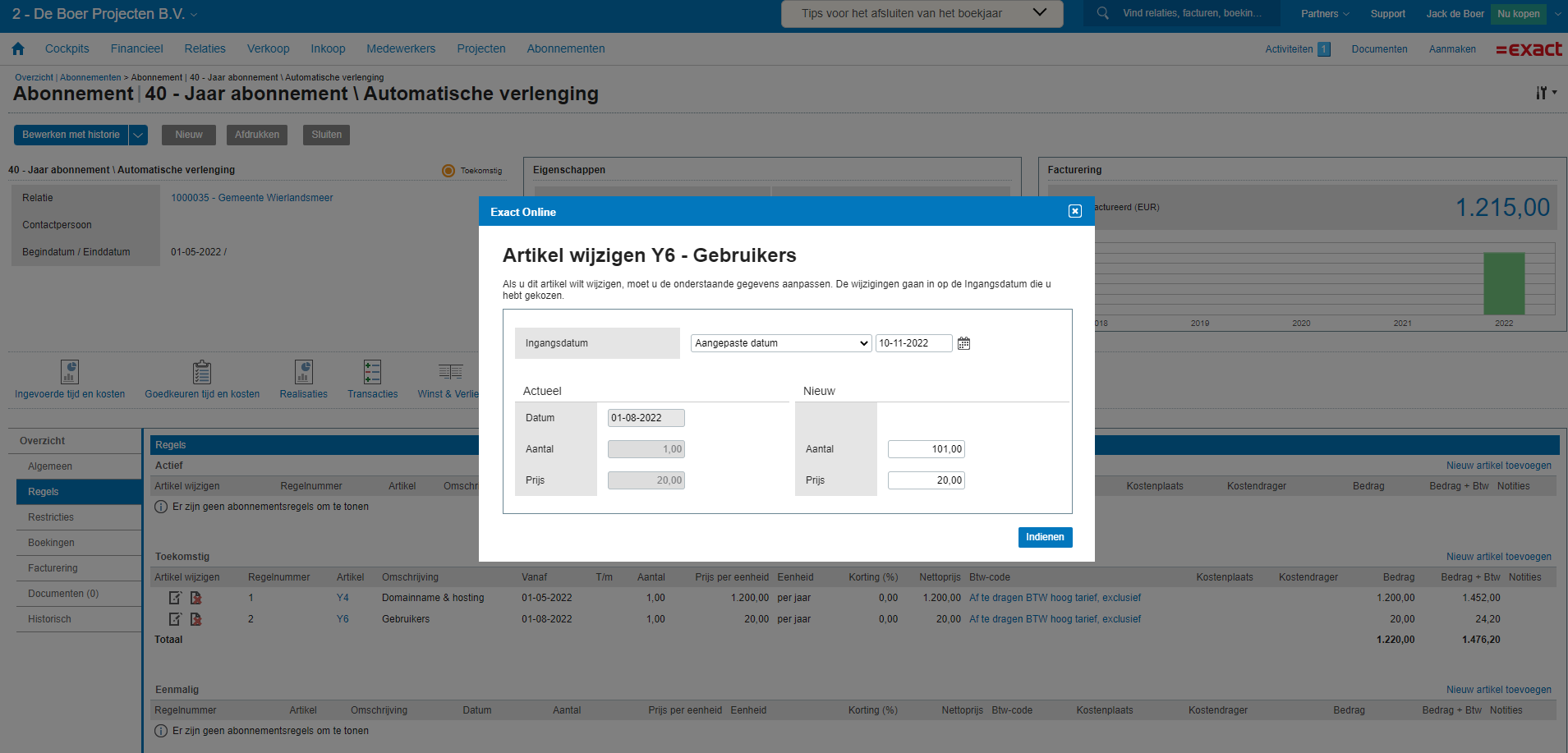Viewport: 1568px width, 753px height.
Task: Click the Realisaties icon
Action: (303, 372)
